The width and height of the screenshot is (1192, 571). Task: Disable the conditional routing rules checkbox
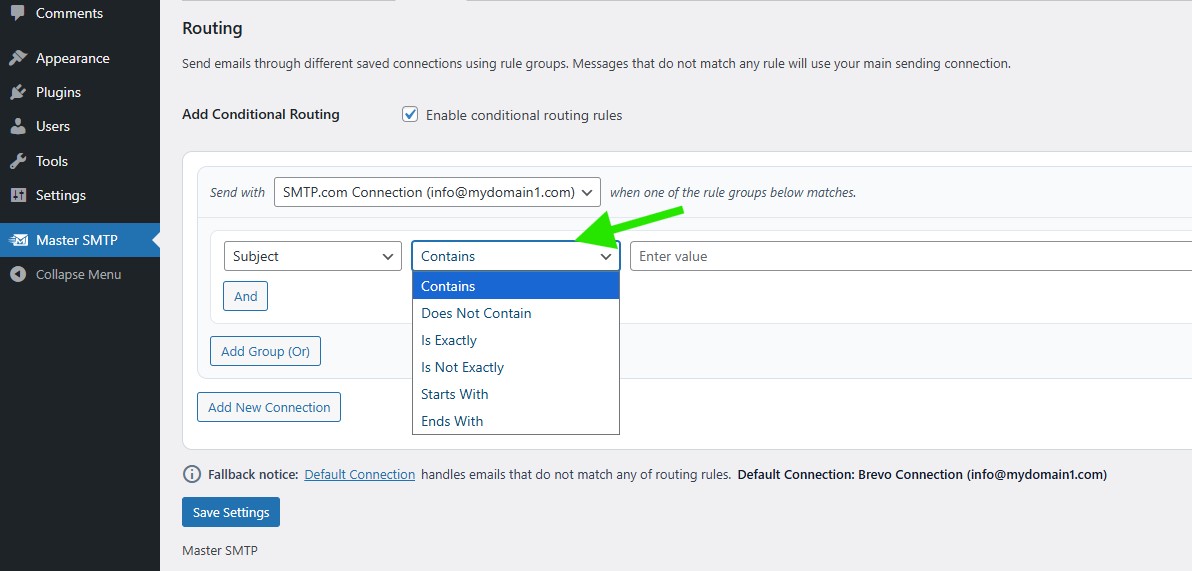click(x=410, y=115)
